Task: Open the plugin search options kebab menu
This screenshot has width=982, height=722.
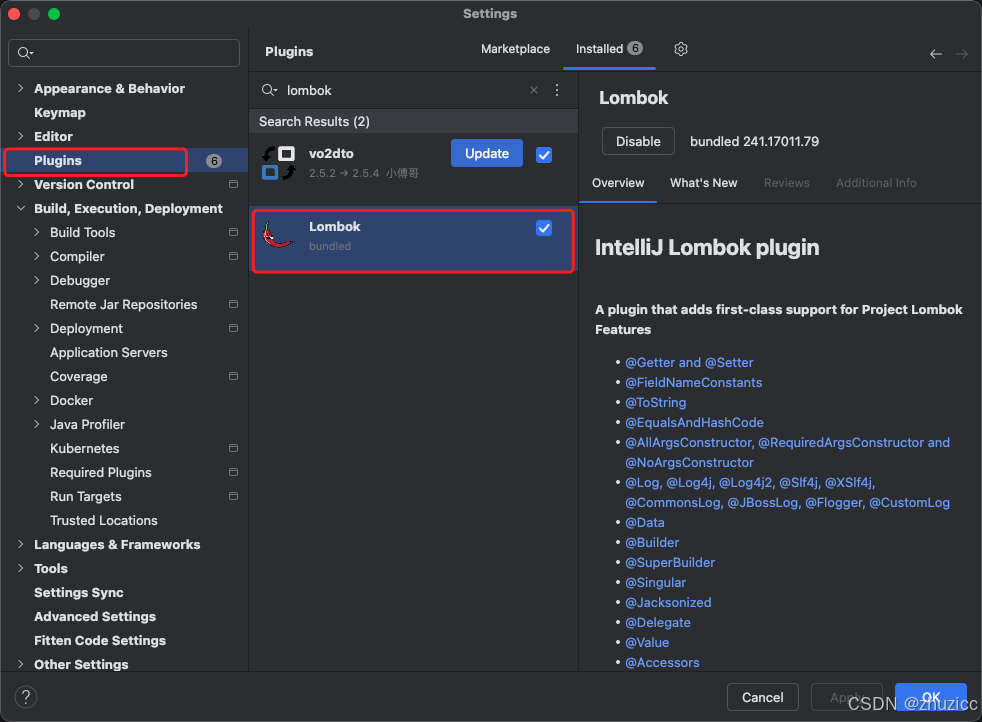Action: coord(557,90)
